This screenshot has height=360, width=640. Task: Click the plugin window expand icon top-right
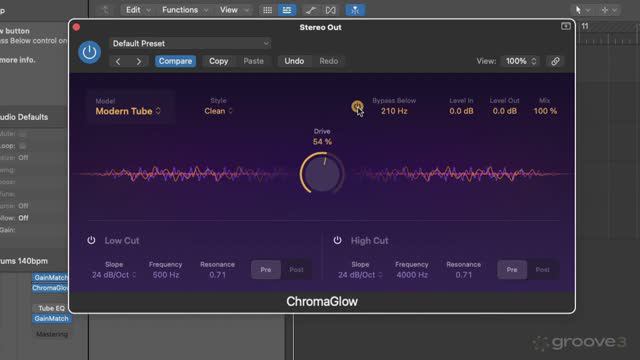tap(566, 27)
